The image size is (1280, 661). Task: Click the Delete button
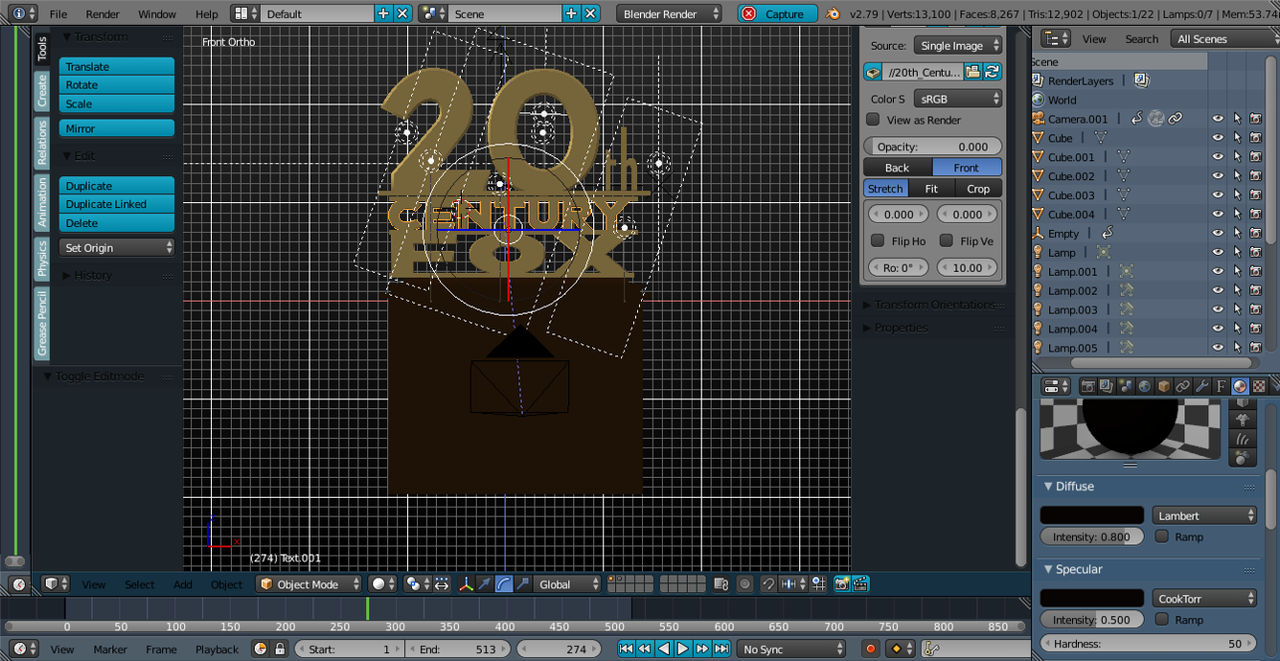[x=117, y=223]
